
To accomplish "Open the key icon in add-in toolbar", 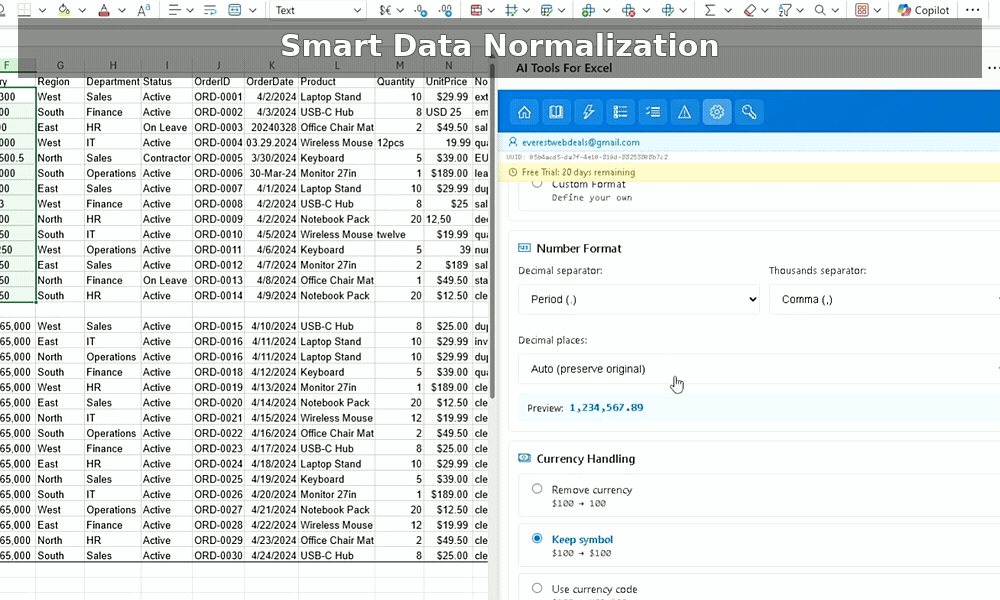I will pyautogui.click(x=748, y=112).
